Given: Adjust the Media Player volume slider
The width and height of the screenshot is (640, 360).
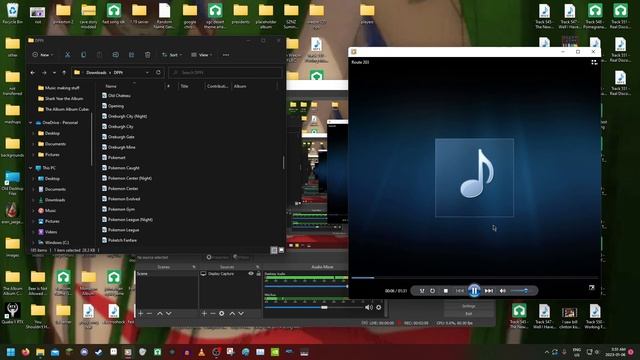Looking at the screenshot, I should (520, 291).
